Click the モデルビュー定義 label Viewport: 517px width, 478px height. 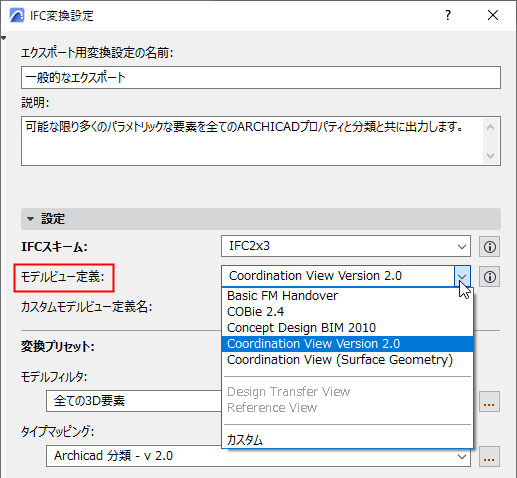coord(63,277)
